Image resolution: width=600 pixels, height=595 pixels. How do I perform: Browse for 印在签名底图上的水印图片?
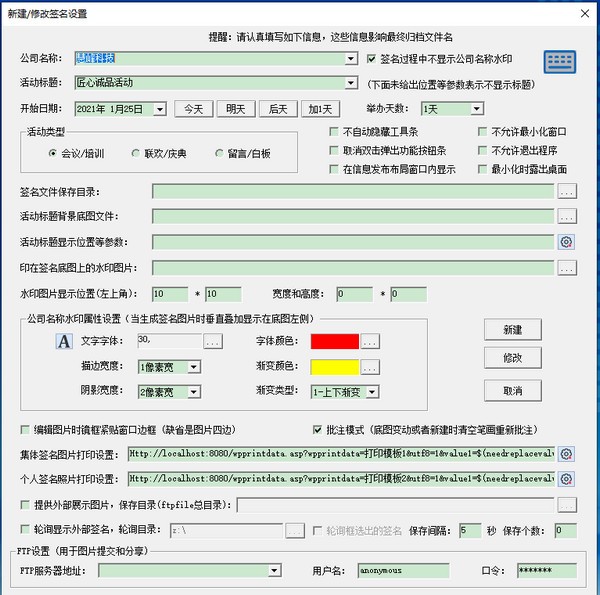567,268
